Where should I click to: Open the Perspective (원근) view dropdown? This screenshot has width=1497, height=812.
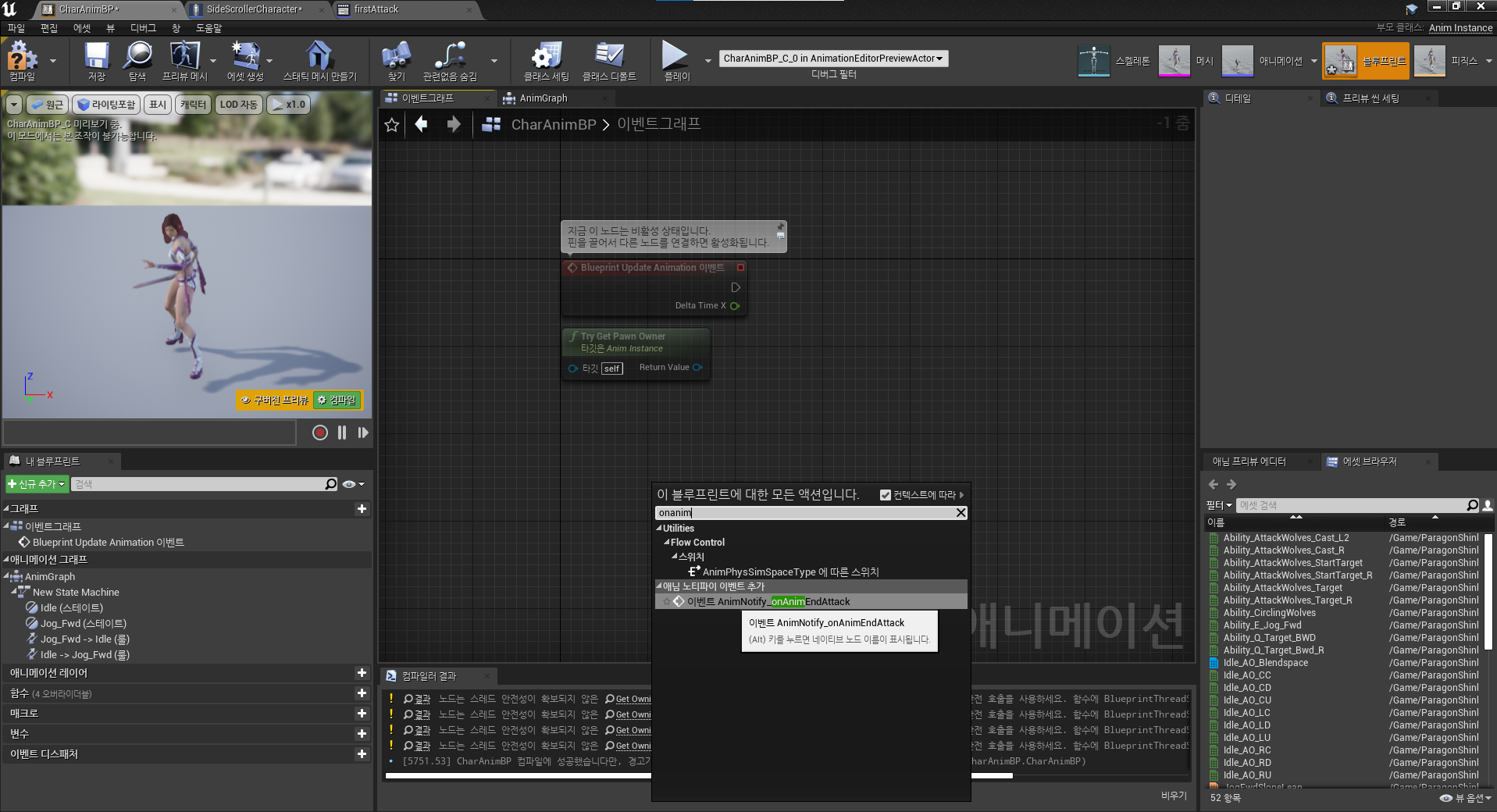click(47, 105)
